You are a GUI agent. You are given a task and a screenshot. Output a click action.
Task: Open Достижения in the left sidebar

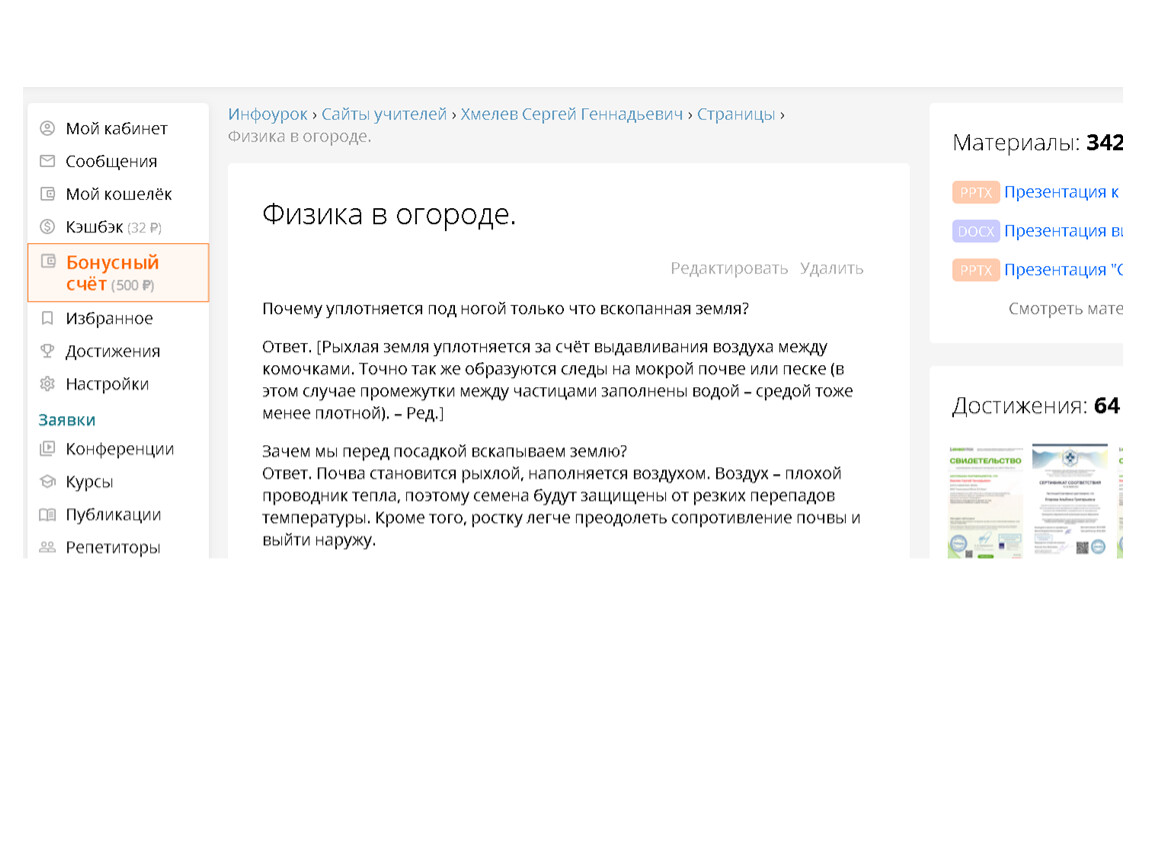113,351
